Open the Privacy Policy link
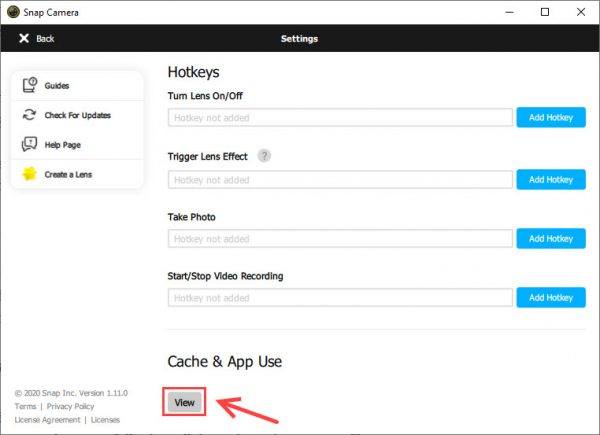This screenshot has width=600, height=435. pos(69,407)
